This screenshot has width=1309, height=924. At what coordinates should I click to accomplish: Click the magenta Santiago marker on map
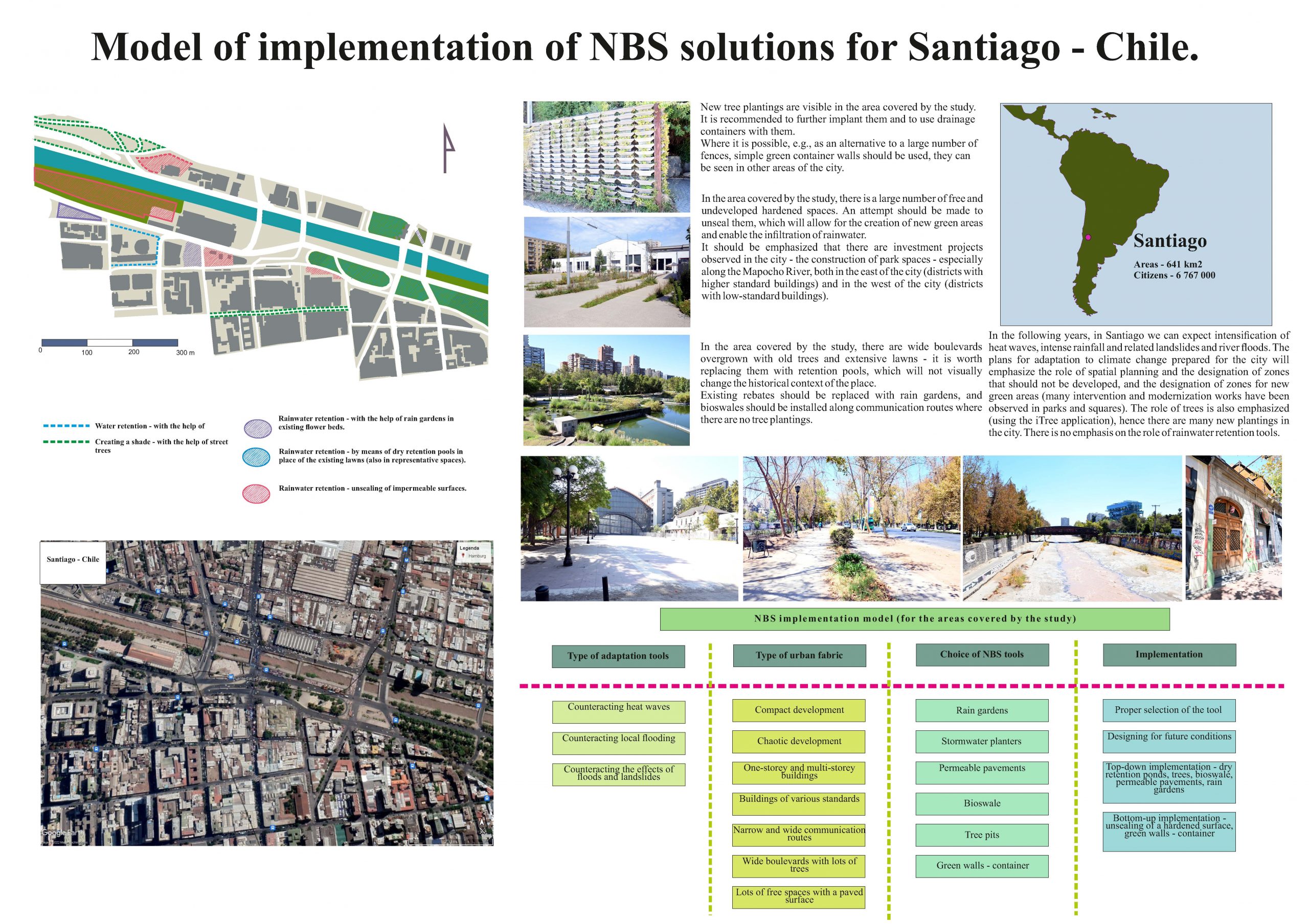coord(1088,237)
